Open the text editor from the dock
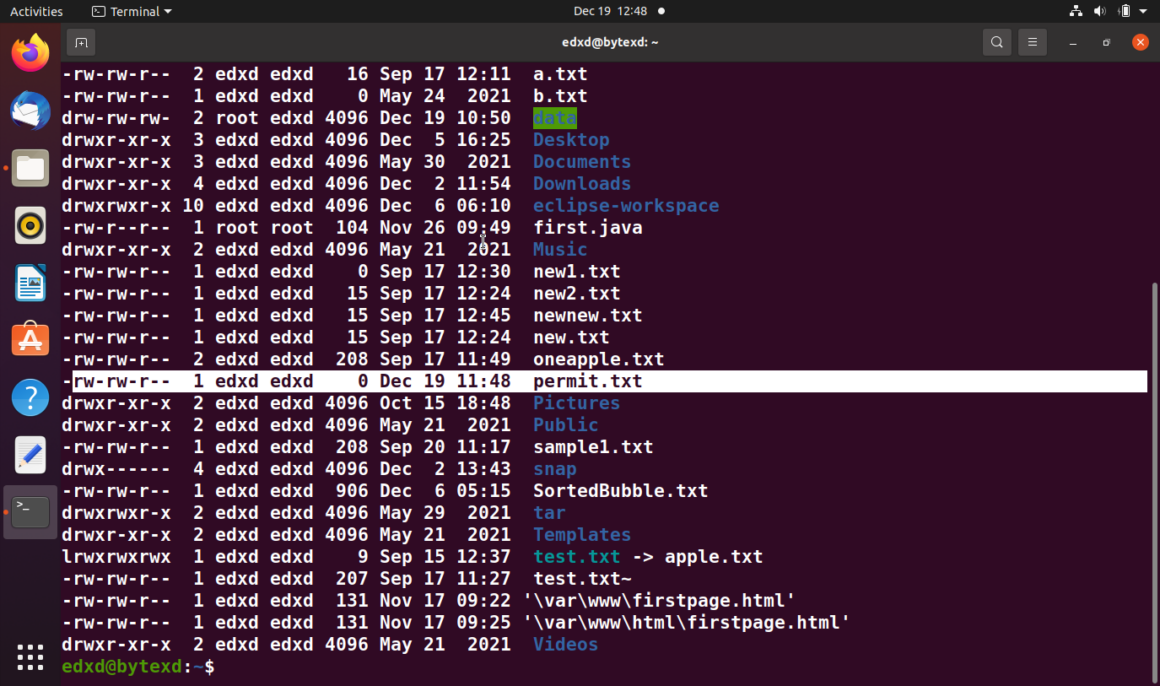The width and height of the screenshot is (1160, 686). 29,454
